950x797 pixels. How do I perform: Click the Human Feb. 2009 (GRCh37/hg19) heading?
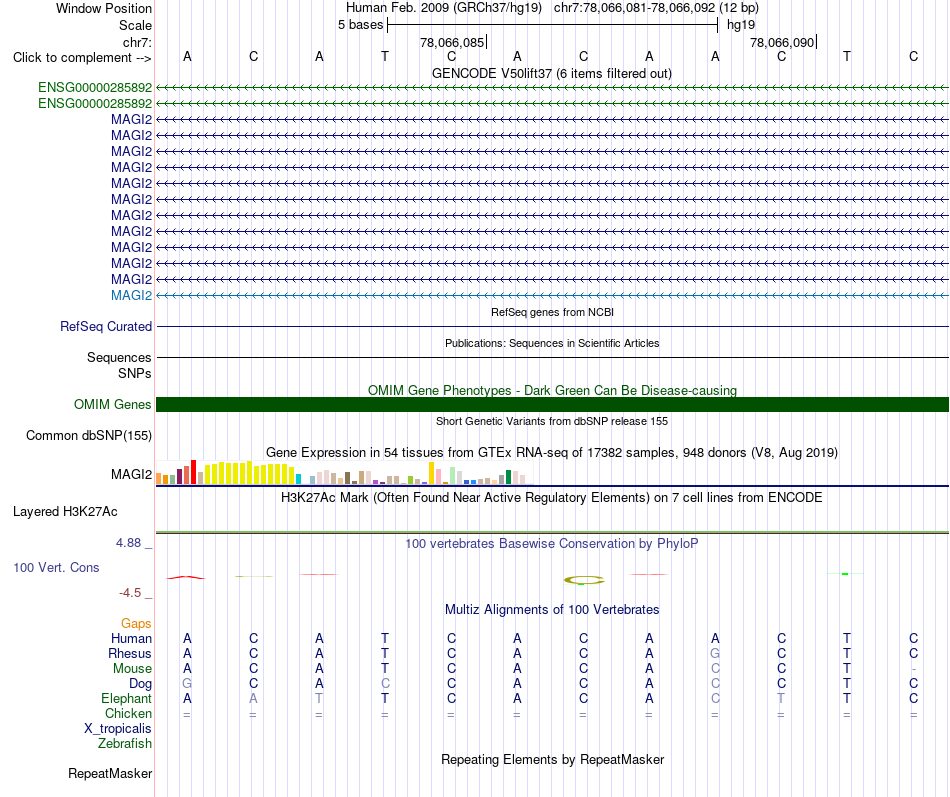446,8
